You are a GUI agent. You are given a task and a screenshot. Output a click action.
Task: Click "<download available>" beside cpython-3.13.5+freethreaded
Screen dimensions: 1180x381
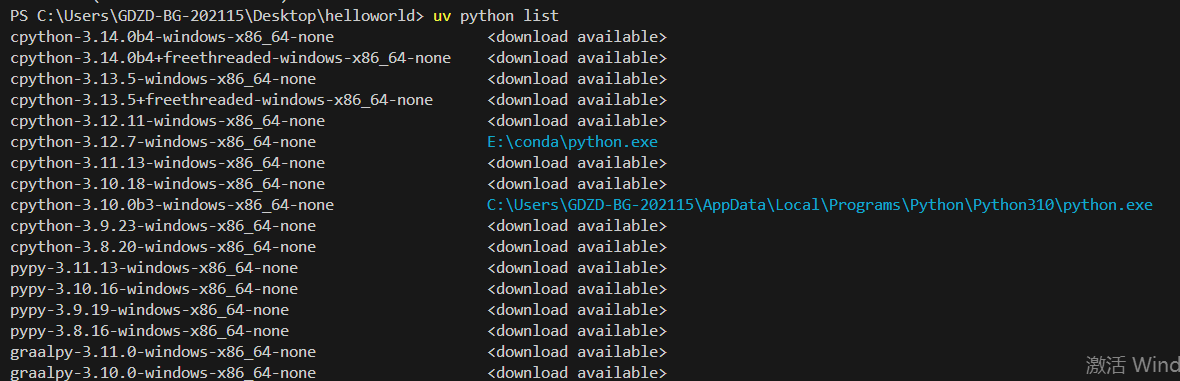point(577,100)
